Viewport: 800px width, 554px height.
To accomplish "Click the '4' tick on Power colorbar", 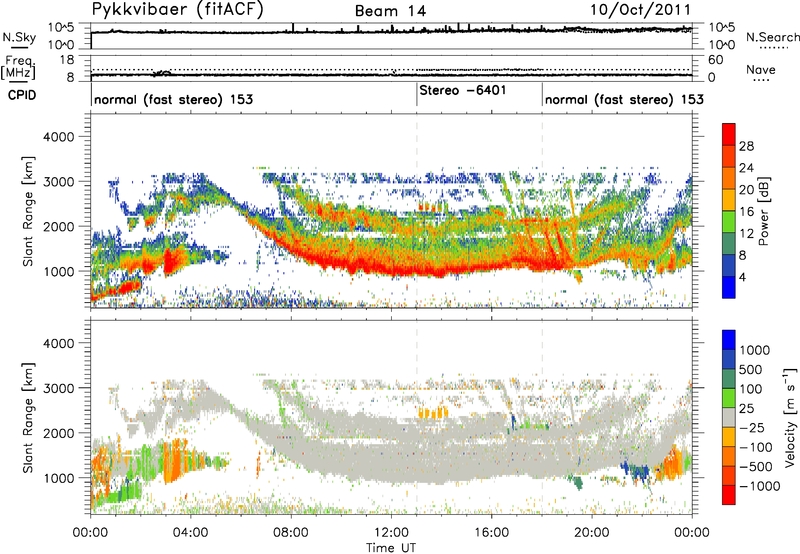I will point(743,277).
